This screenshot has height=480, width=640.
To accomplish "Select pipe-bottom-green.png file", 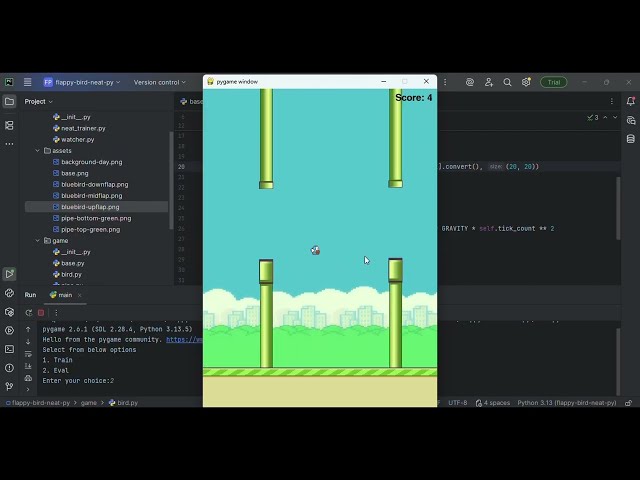I will pos(92,218).
